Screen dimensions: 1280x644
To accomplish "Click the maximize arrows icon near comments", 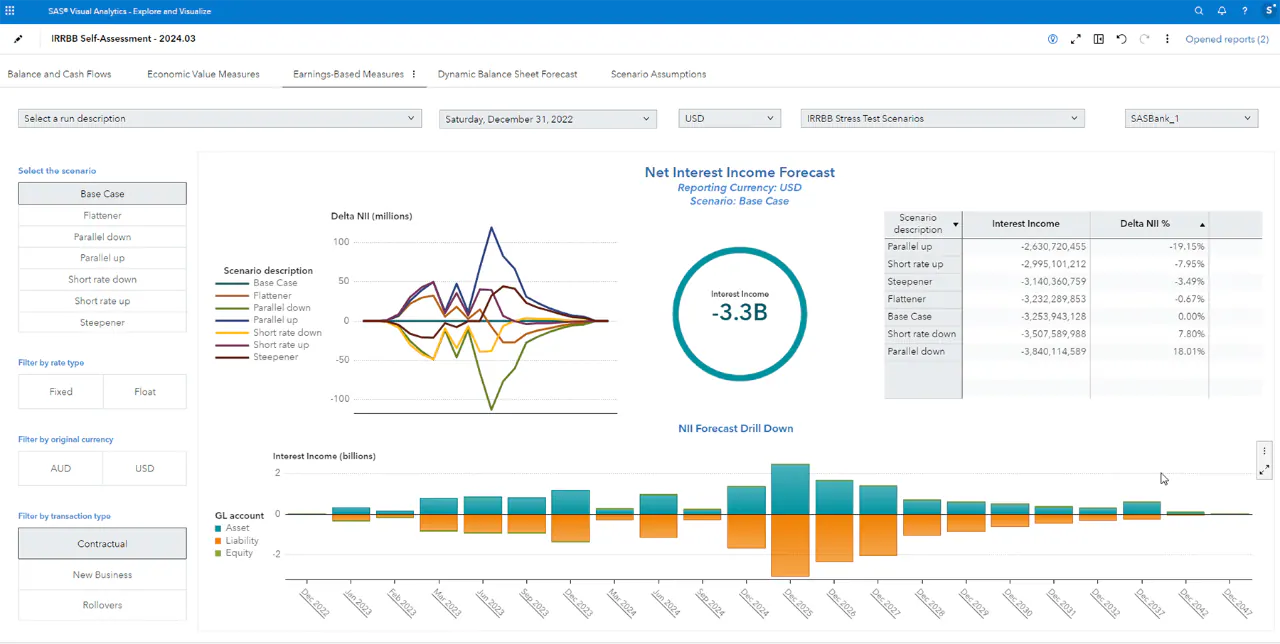I will 1075,38.
